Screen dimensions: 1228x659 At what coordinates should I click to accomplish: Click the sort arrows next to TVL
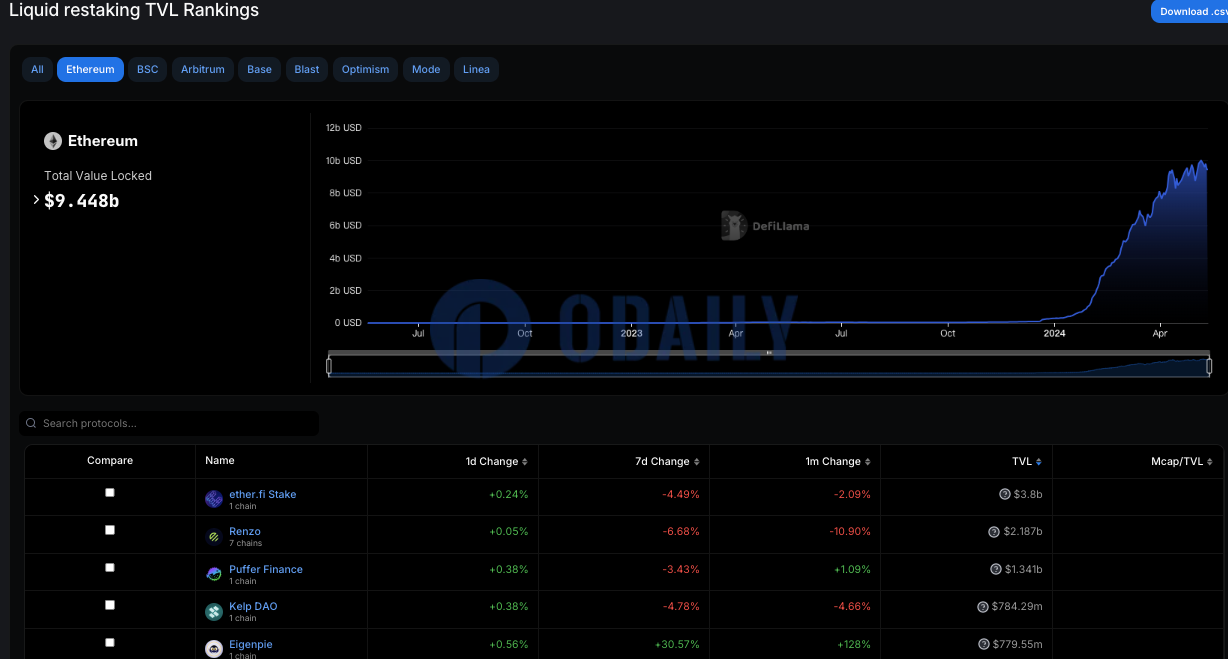(1039, 462)
